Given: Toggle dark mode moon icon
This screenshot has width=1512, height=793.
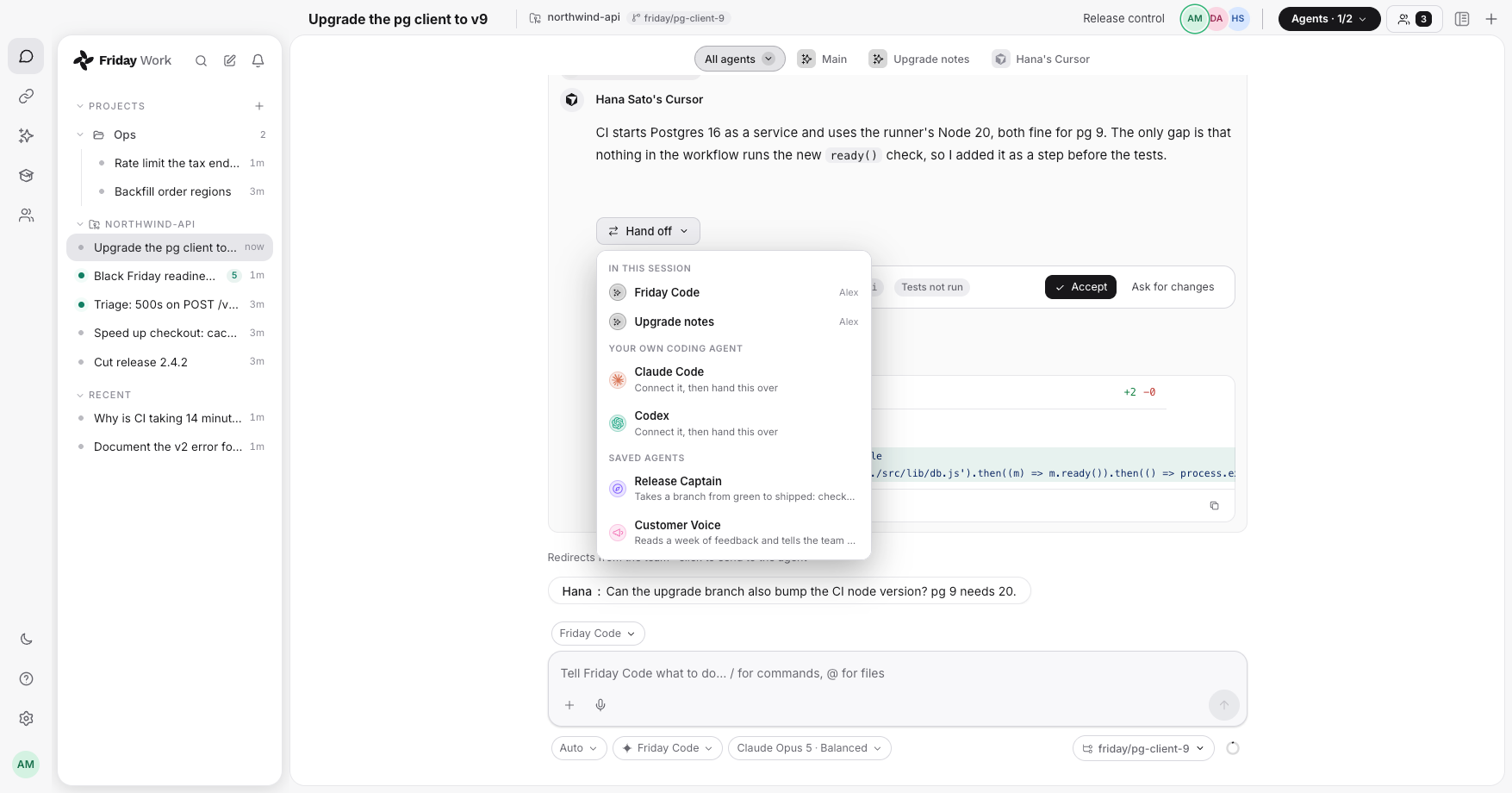Looking at the screenshot, I should tap(27, 639).
